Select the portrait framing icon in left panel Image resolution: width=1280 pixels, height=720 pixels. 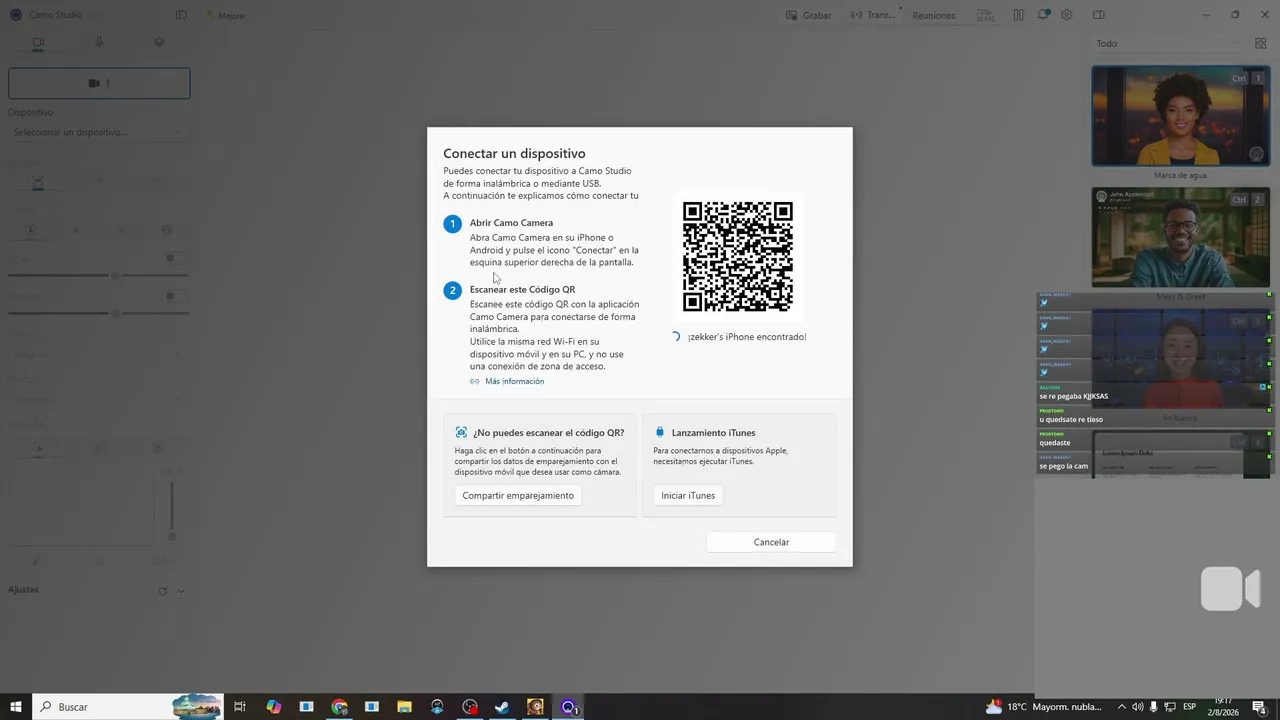[x=30, y=230]
